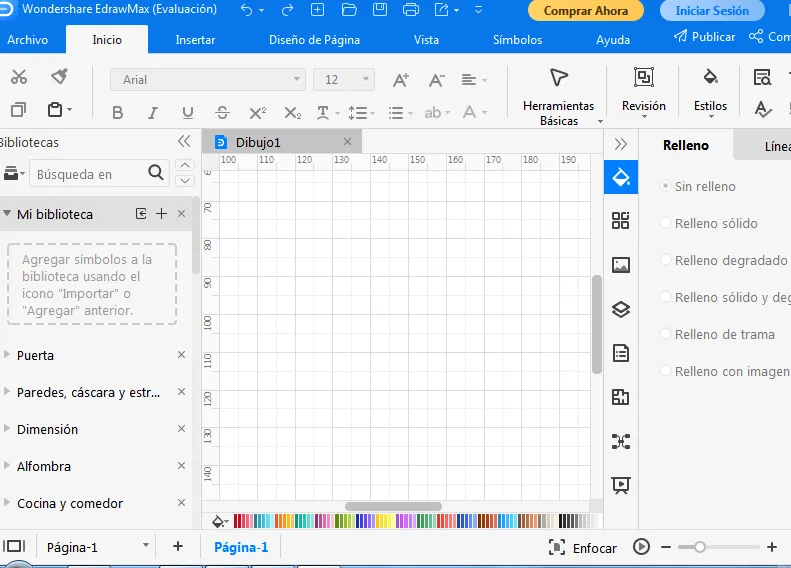The height and width of the screenshot is (568, 791).
Task: Apply Subscript formatting
Action: (x=293, y=112)
